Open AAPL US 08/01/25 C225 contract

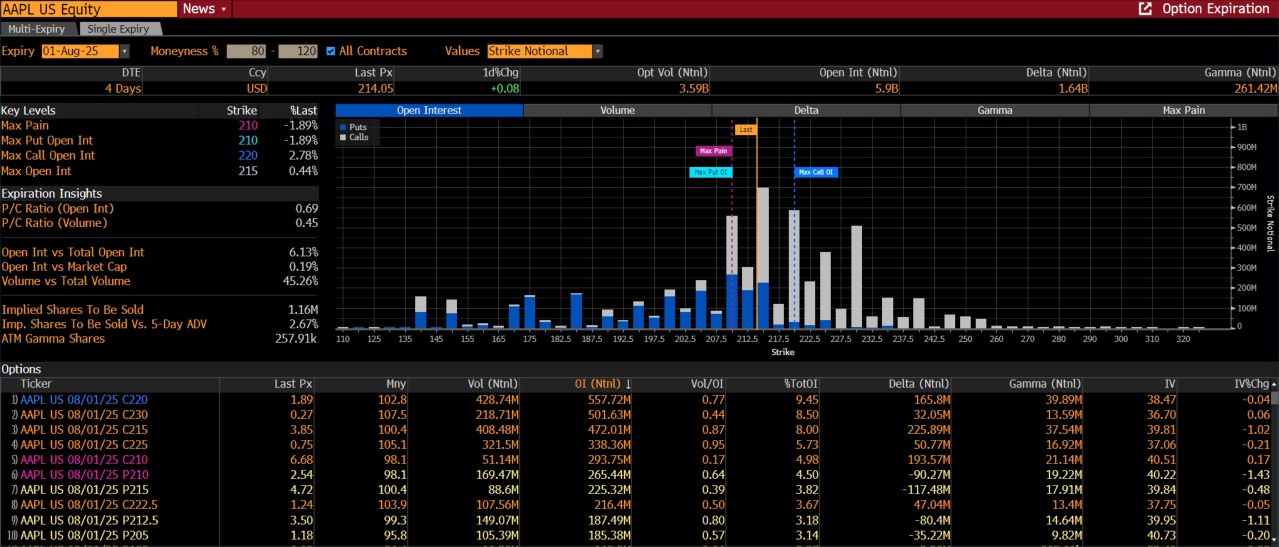tap(83, 444)
